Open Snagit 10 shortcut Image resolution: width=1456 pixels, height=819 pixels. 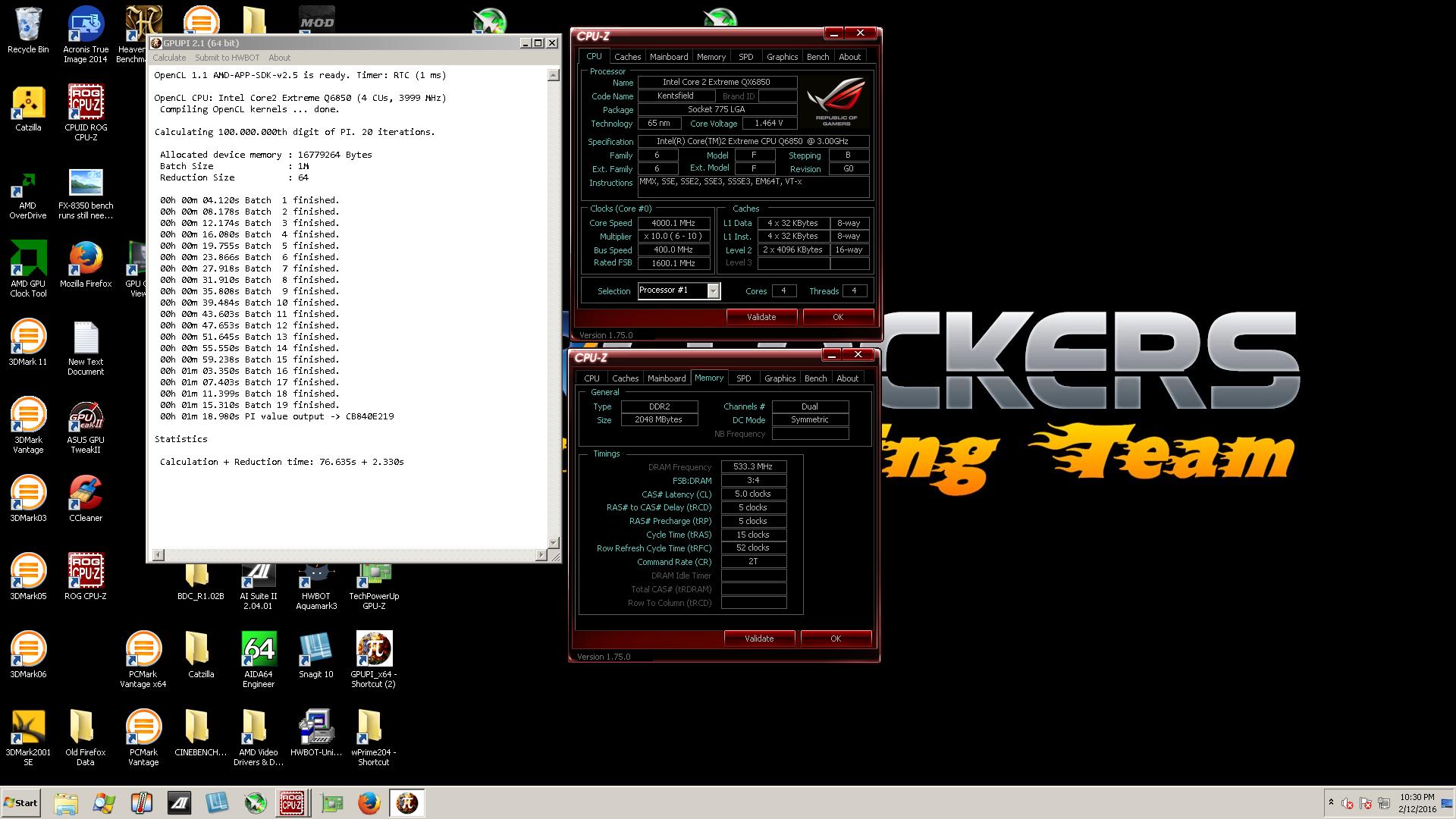(x=316, y=655)
